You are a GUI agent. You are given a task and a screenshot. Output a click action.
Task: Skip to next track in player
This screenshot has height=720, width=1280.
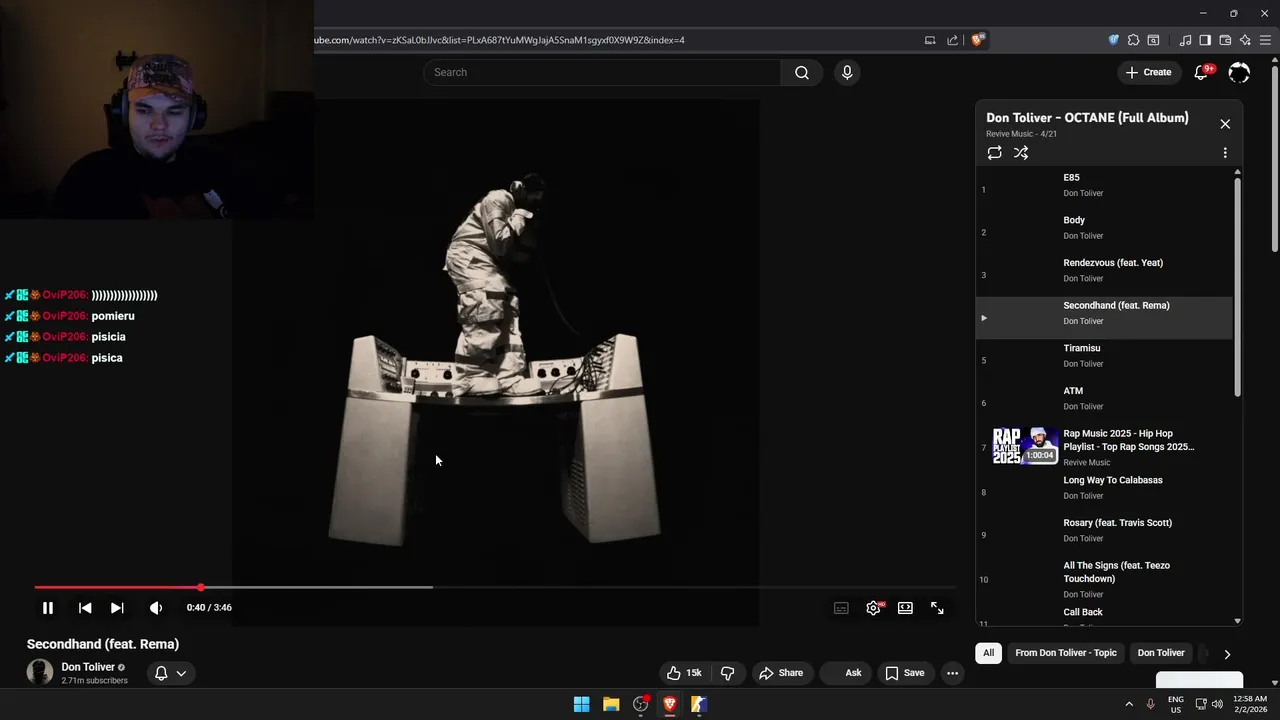point(117,607)
